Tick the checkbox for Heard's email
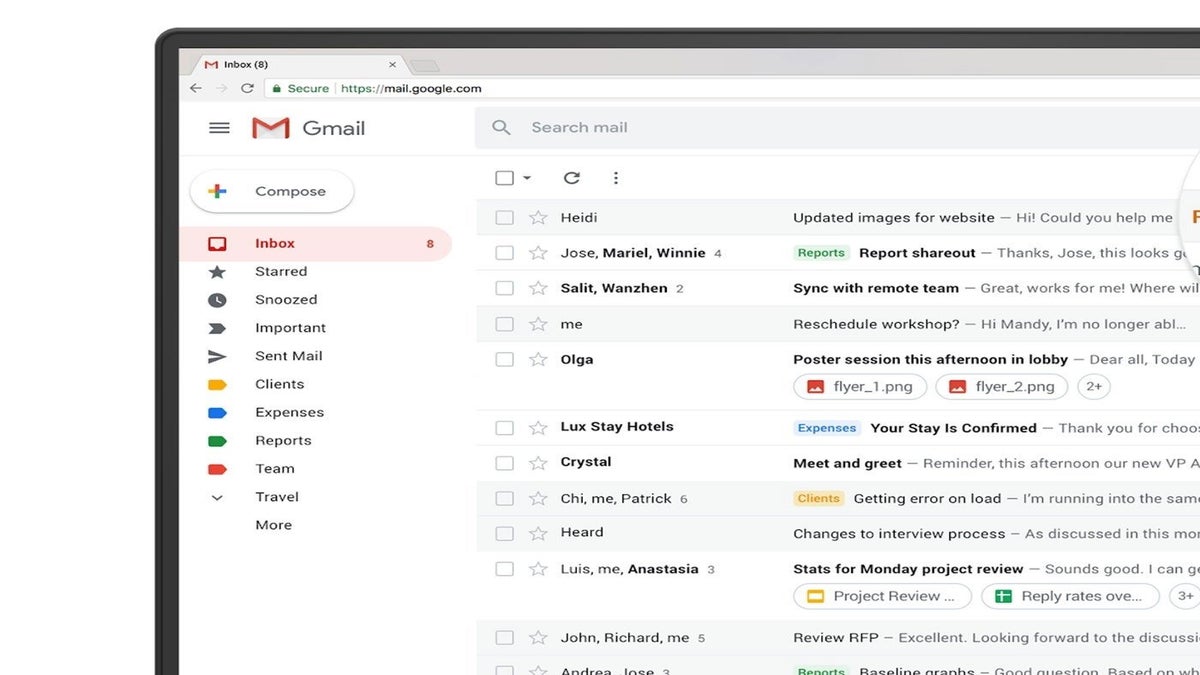Screen dimensions: 1200x675 click(505, 533)
